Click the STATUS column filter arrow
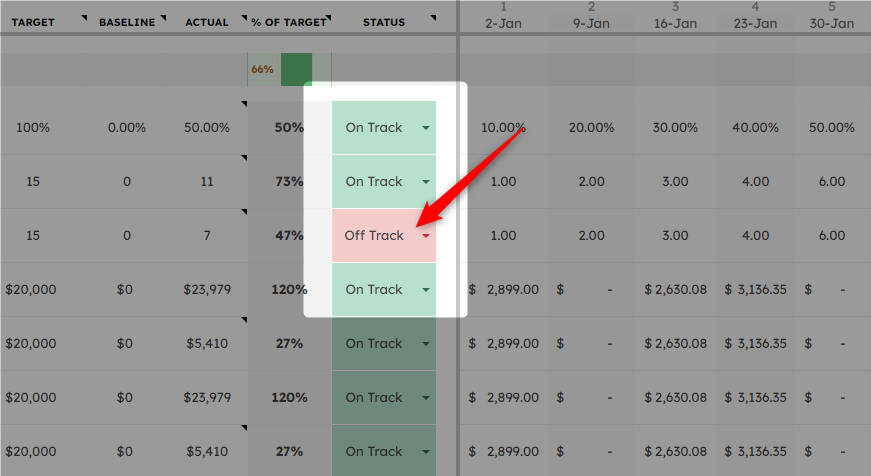The width and height of the screenshot is (871, 476). (433, 18)
